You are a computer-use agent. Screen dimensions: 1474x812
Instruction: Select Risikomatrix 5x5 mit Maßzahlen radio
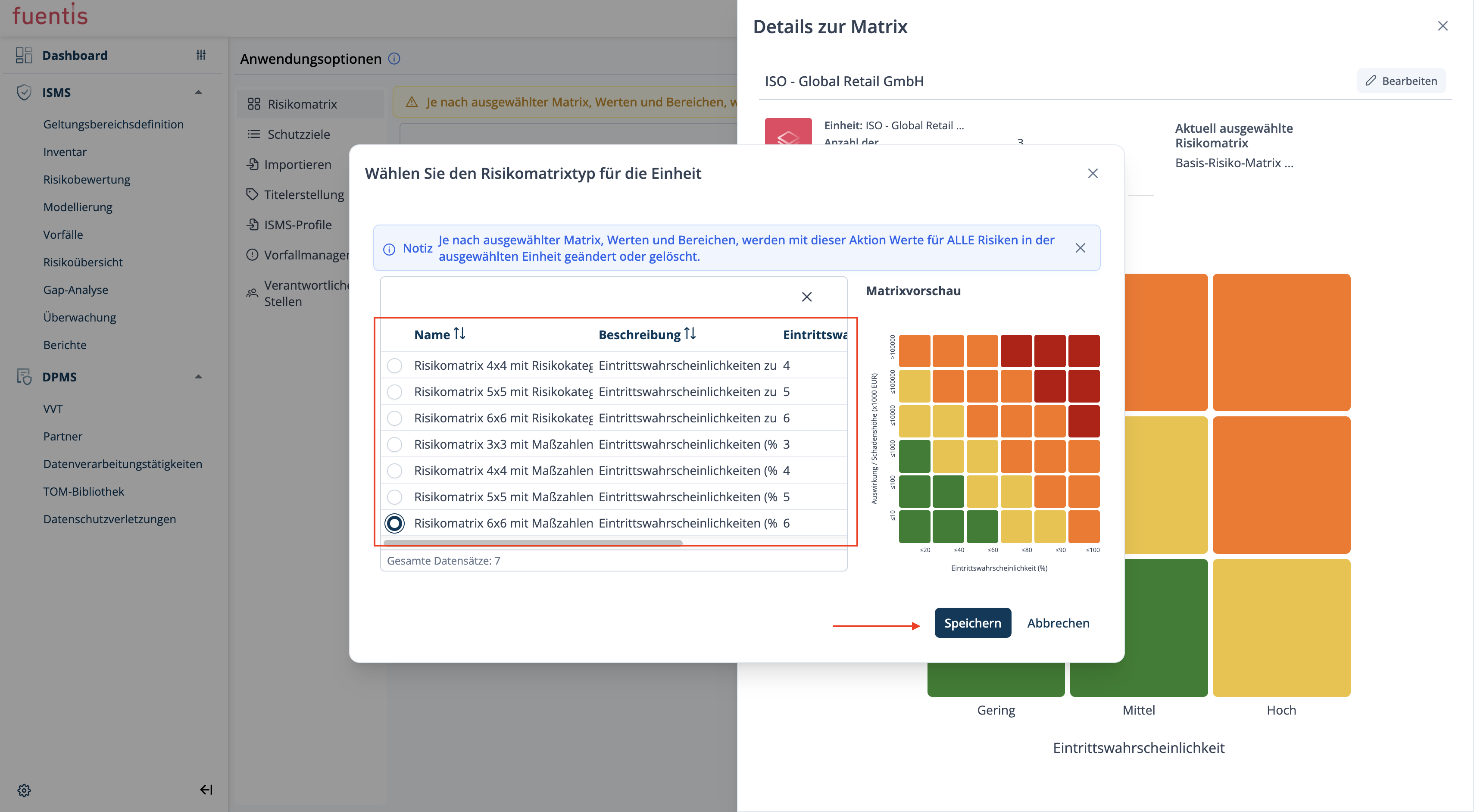[394, 497]
